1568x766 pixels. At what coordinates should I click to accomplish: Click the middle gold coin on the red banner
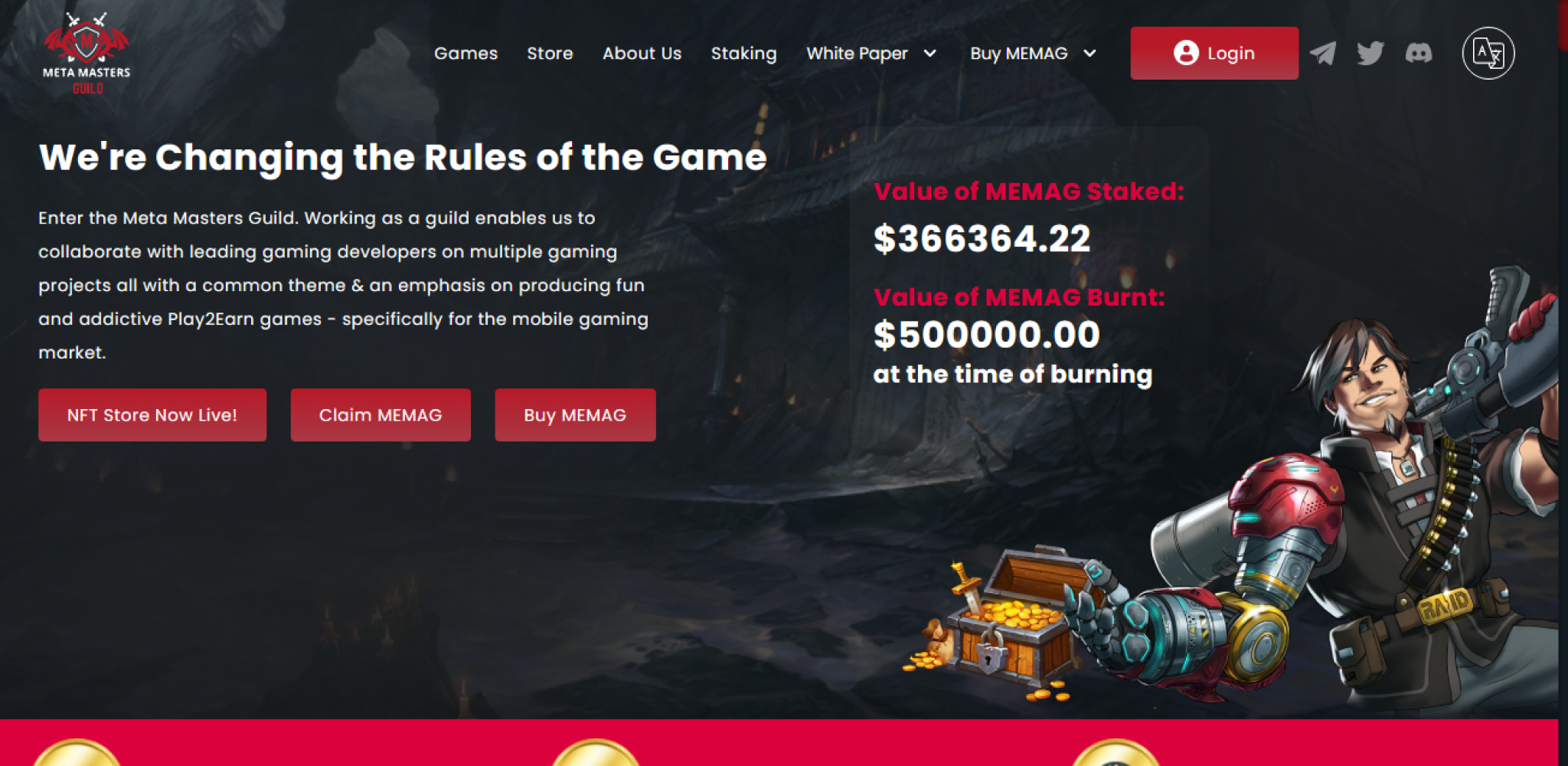pos(596,753)
